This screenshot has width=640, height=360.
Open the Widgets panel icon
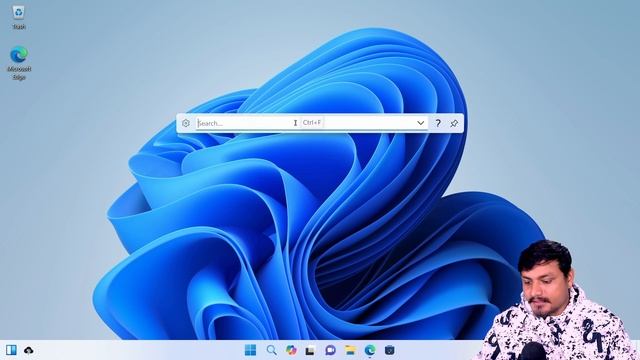[11, 350]
